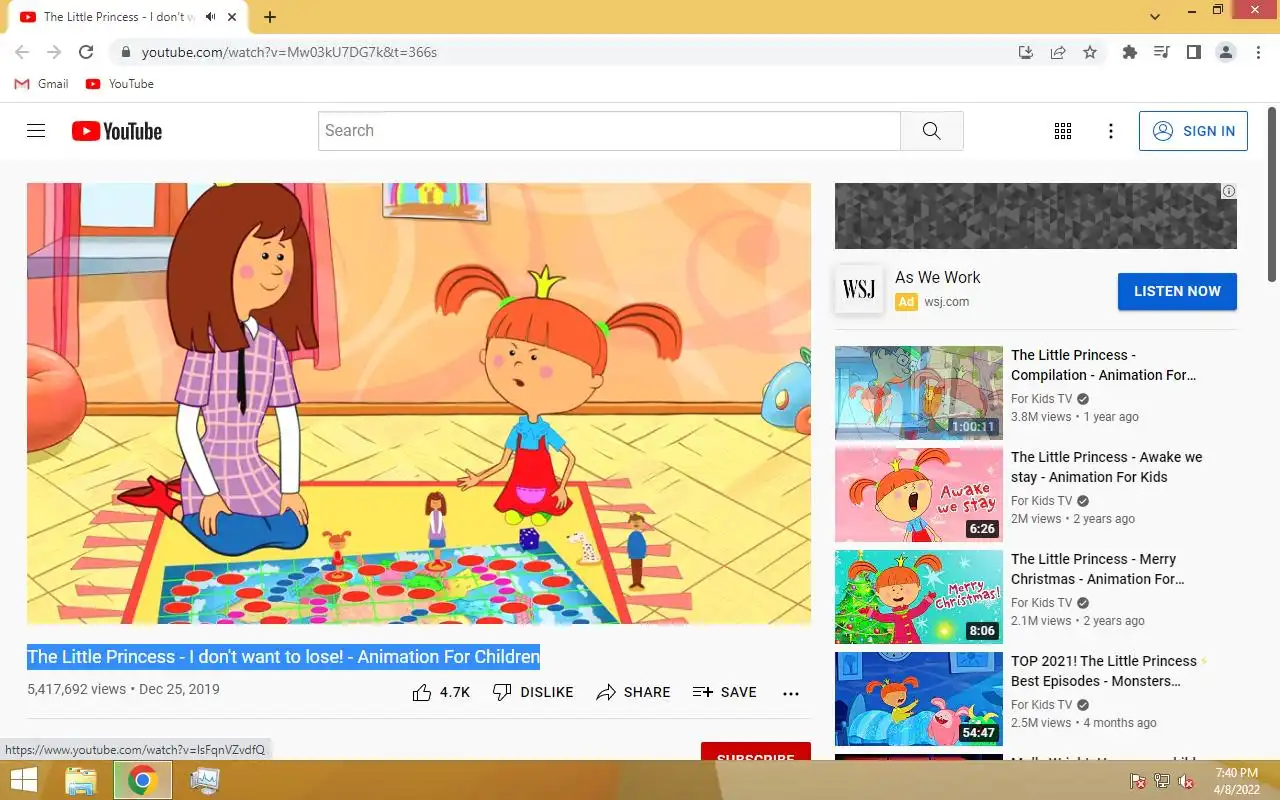Open the Gmail bookmark
Screen dimensions: 1280x800
click(41, 84)
